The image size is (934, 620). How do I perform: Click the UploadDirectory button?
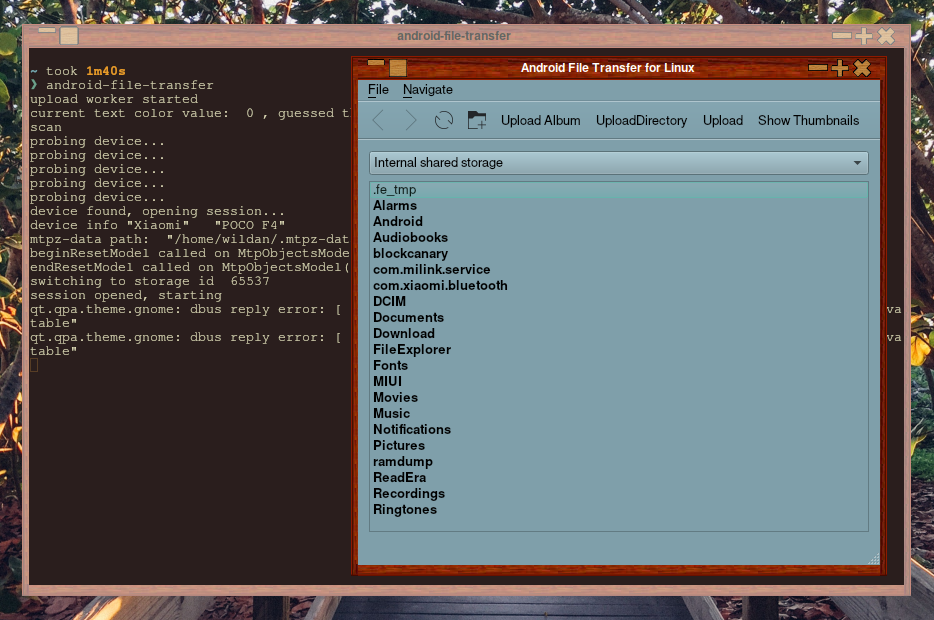point(641,121)
